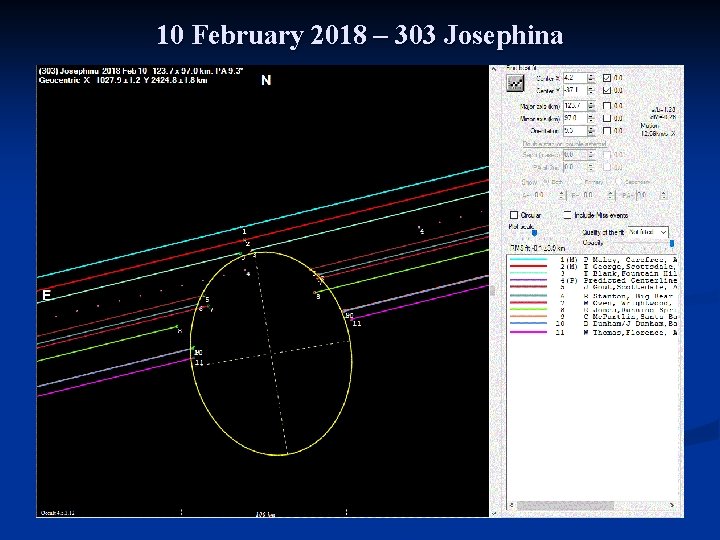720x540 pixels.
Task: Check the Circular option
Action: pyautogui.click(x=514, y=215)
